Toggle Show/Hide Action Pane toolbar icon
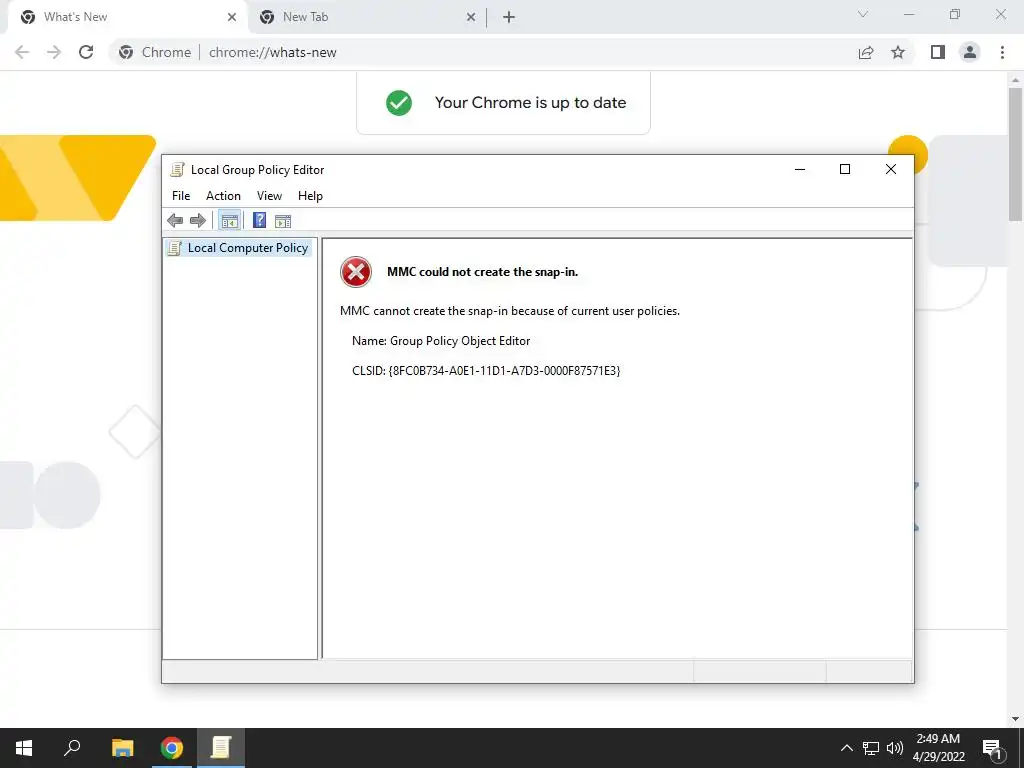 (283, 221)
